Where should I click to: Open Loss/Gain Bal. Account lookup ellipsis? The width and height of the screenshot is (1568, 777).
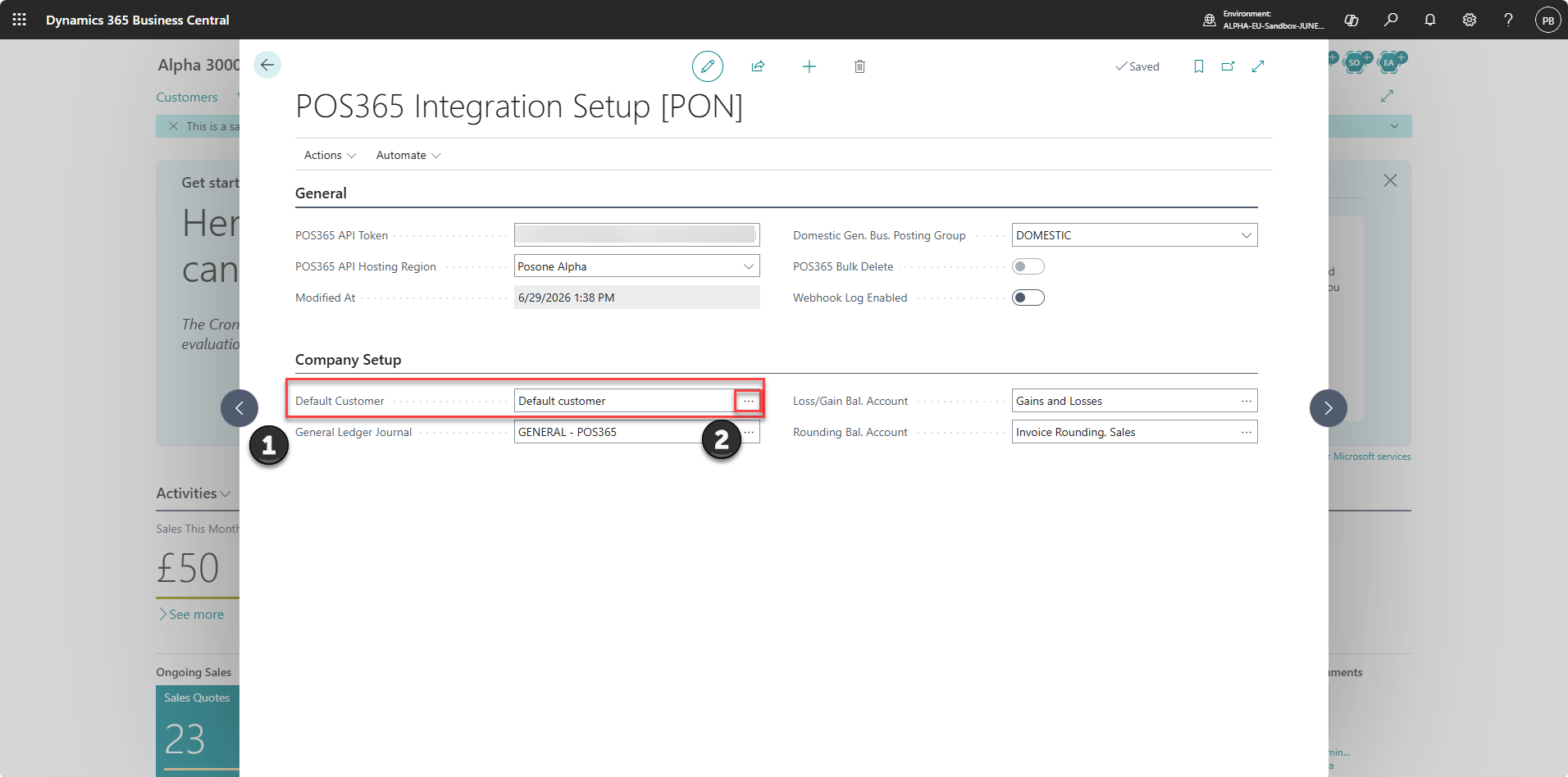pos(1247,401)
